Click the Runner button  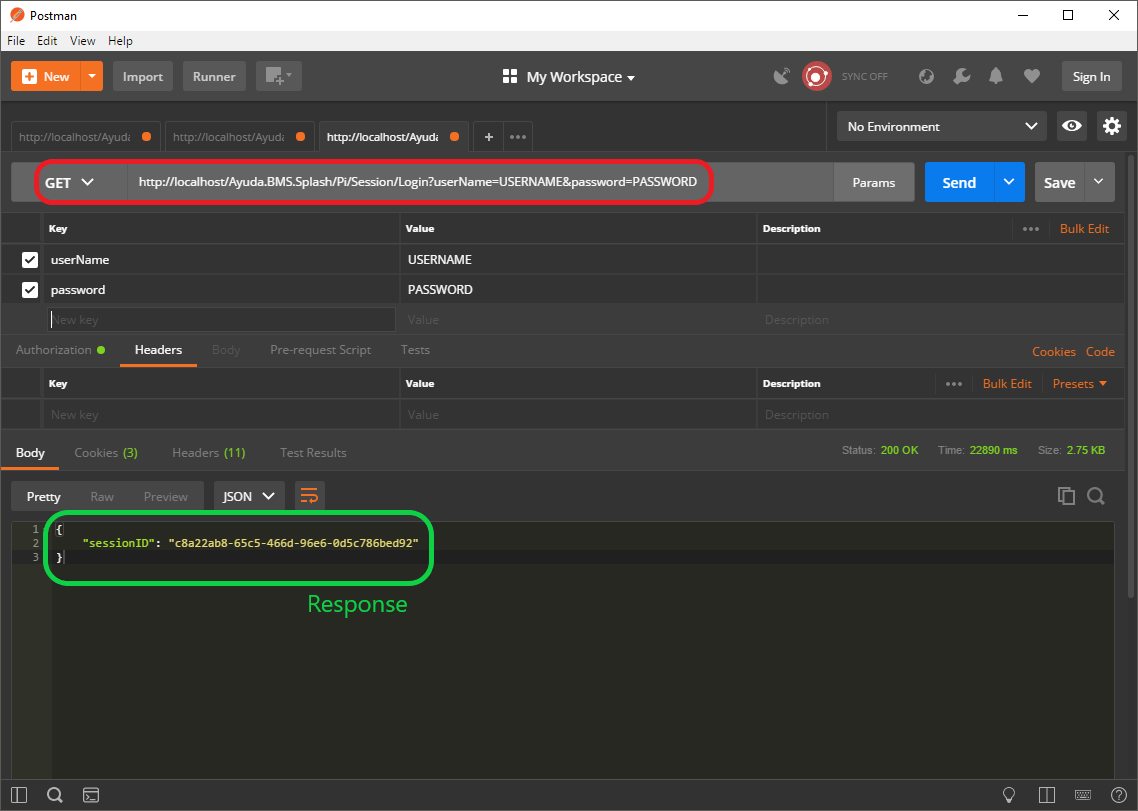pyautogui.click(x=214, y=76)
